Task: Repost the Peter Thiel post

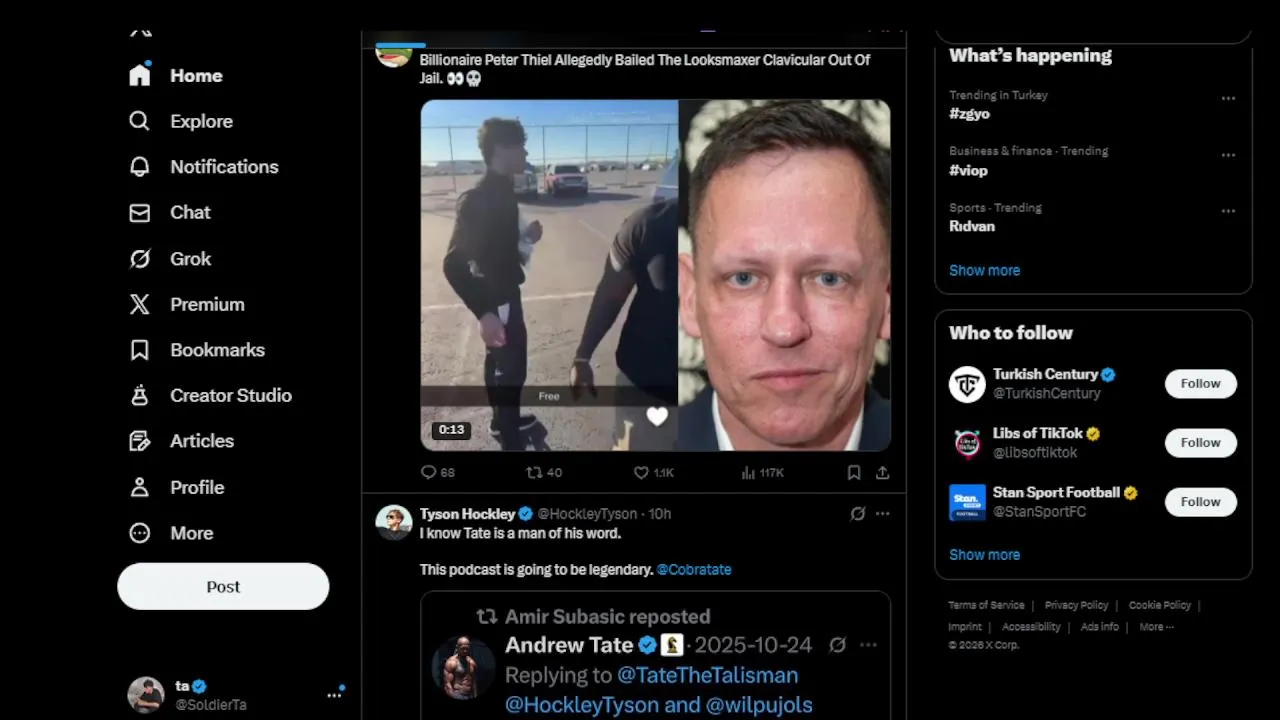Action: tap(544, 472)
